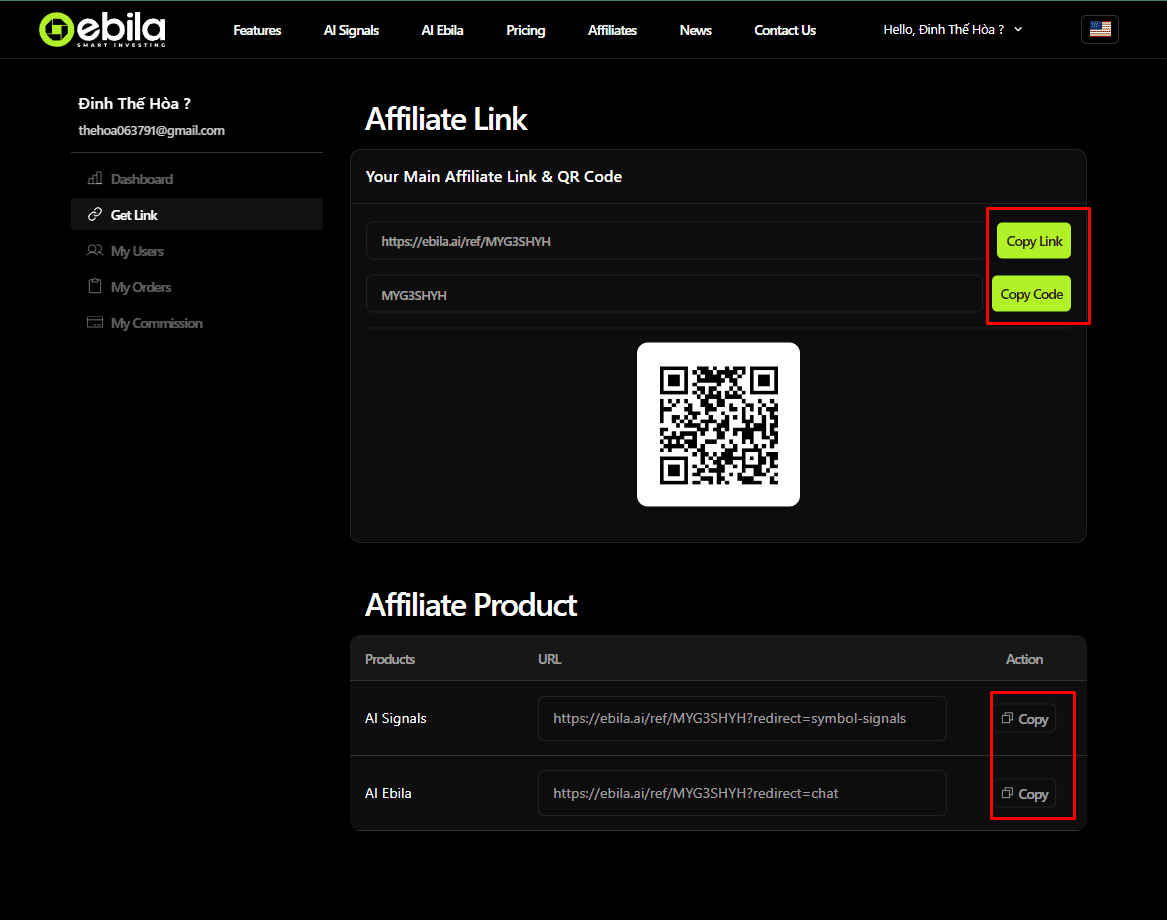Screen dimensions: 1167x920
Task: Click the Ebila logo in the header
Action: (x=101, y=29)
